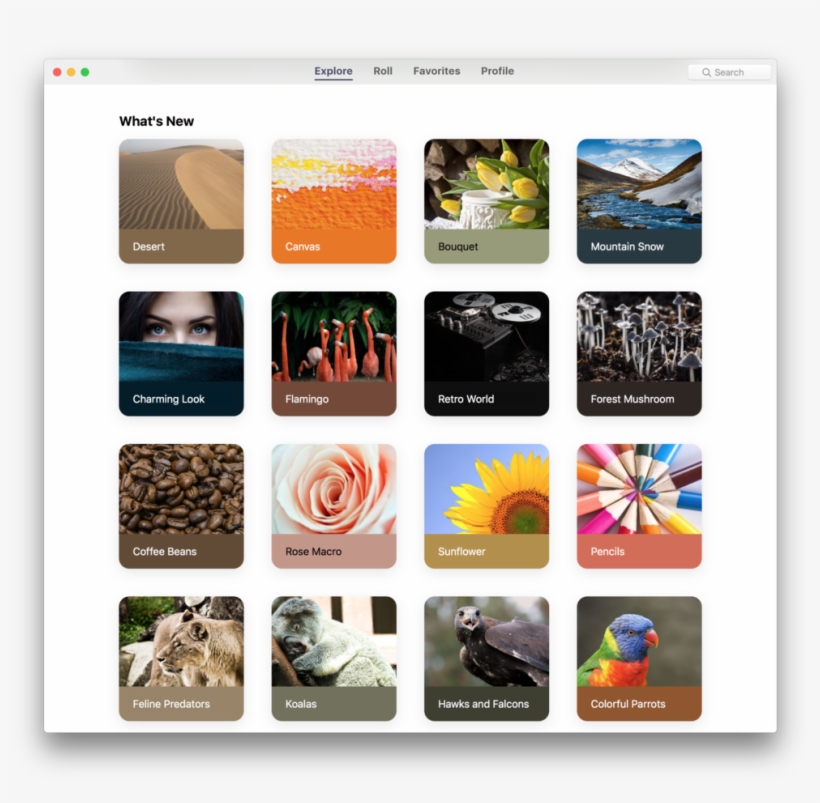Click the magnifying glass search icon
The width and height of the screenshot is (820, 803).
tap(705, 72)
